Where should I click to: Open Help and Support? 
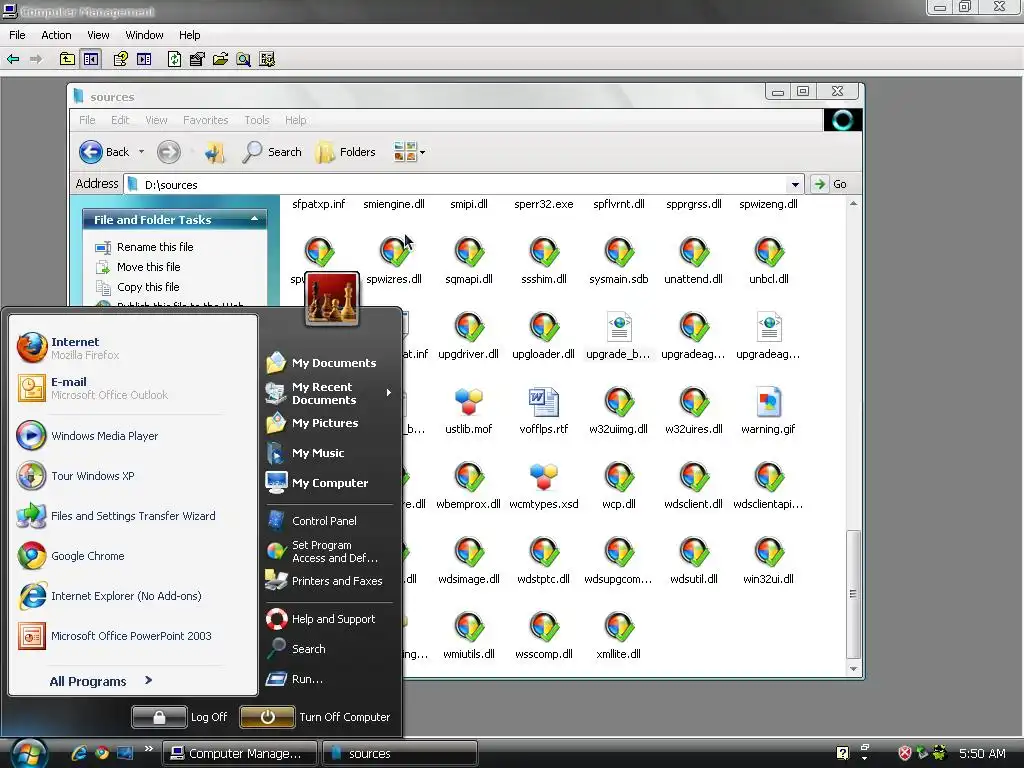[x=321, y=618]
